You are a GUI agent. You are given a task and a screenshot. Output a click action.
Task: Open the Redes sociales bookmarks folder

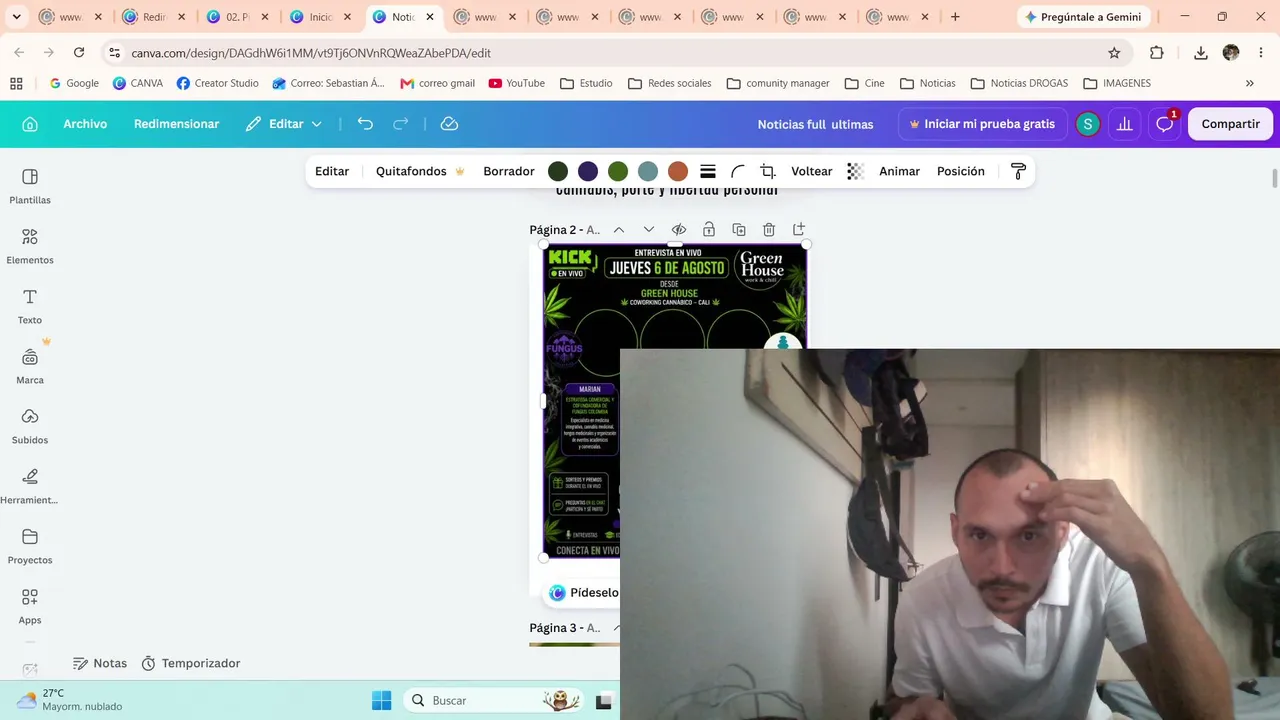[670, 83]
